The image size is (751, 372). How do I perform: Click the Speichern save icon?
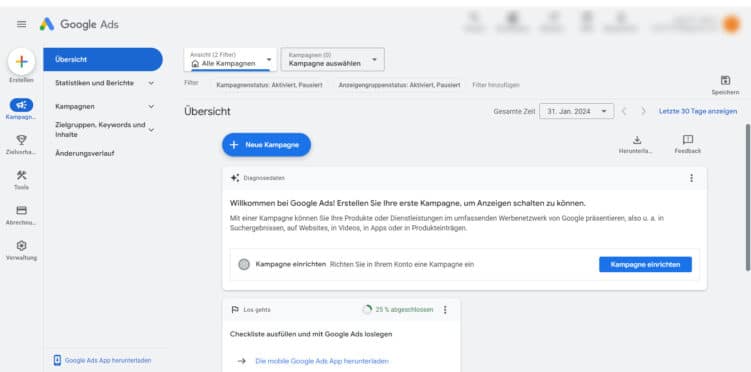(x=725, y=80)
